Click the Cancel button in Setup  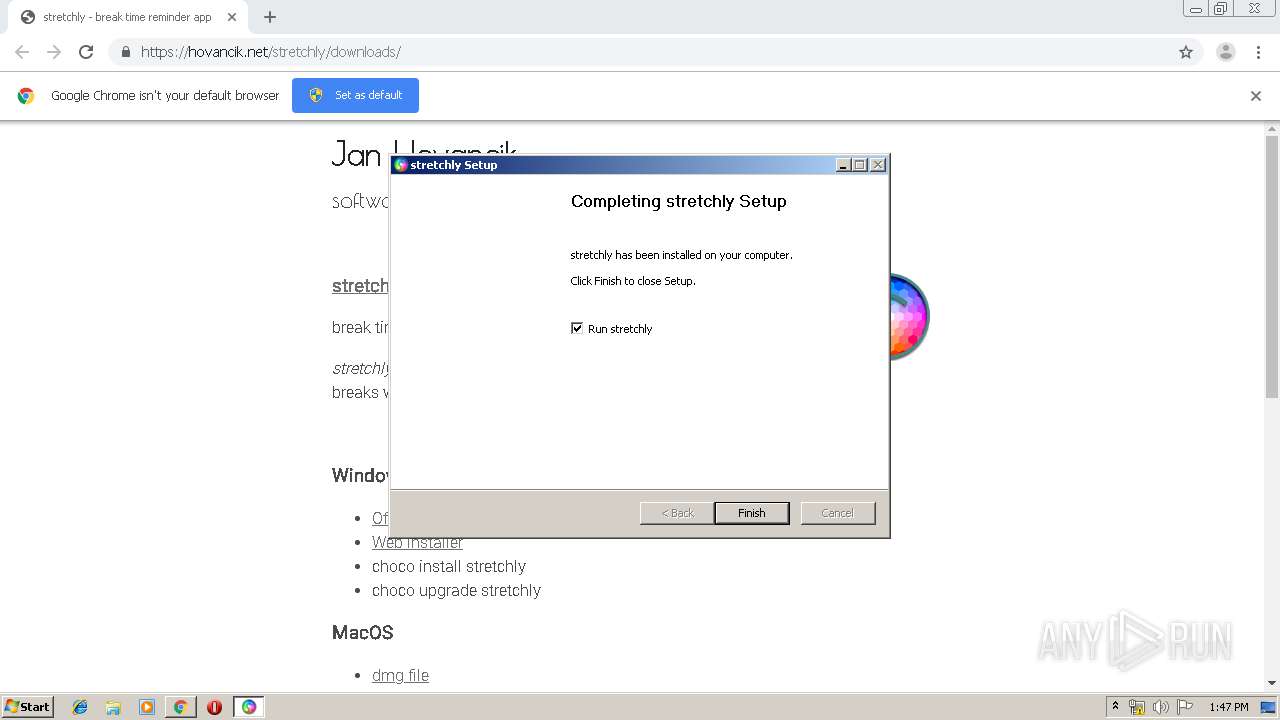[x=838, y=513]
